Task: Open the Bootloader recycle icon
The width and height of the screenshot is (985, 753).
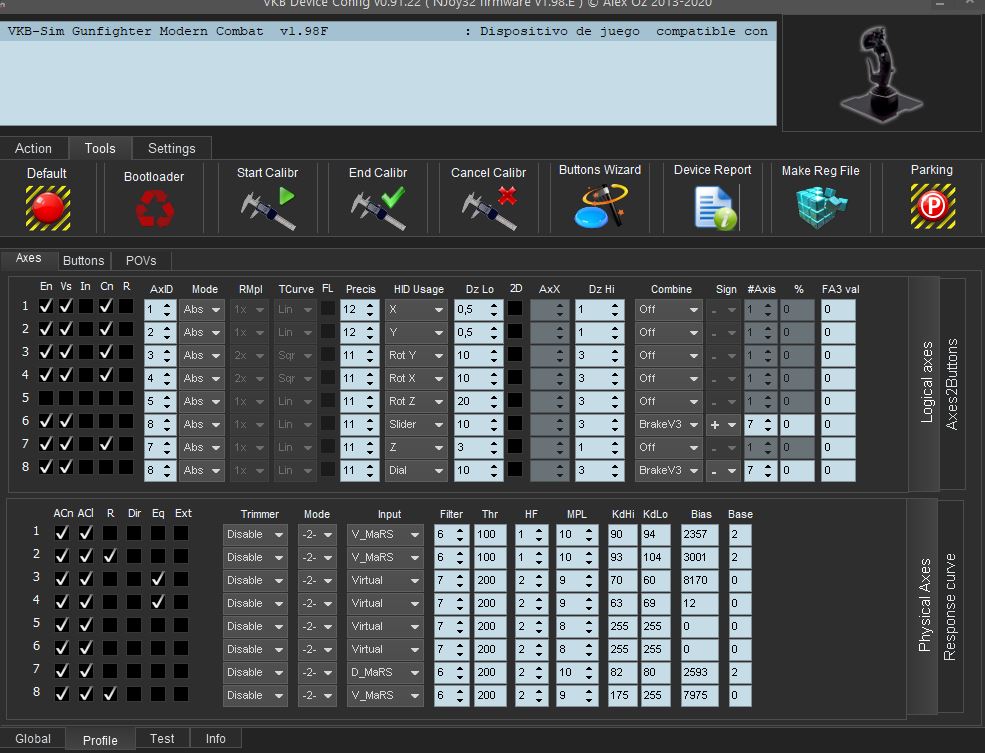Action: [x=154, y=209]
